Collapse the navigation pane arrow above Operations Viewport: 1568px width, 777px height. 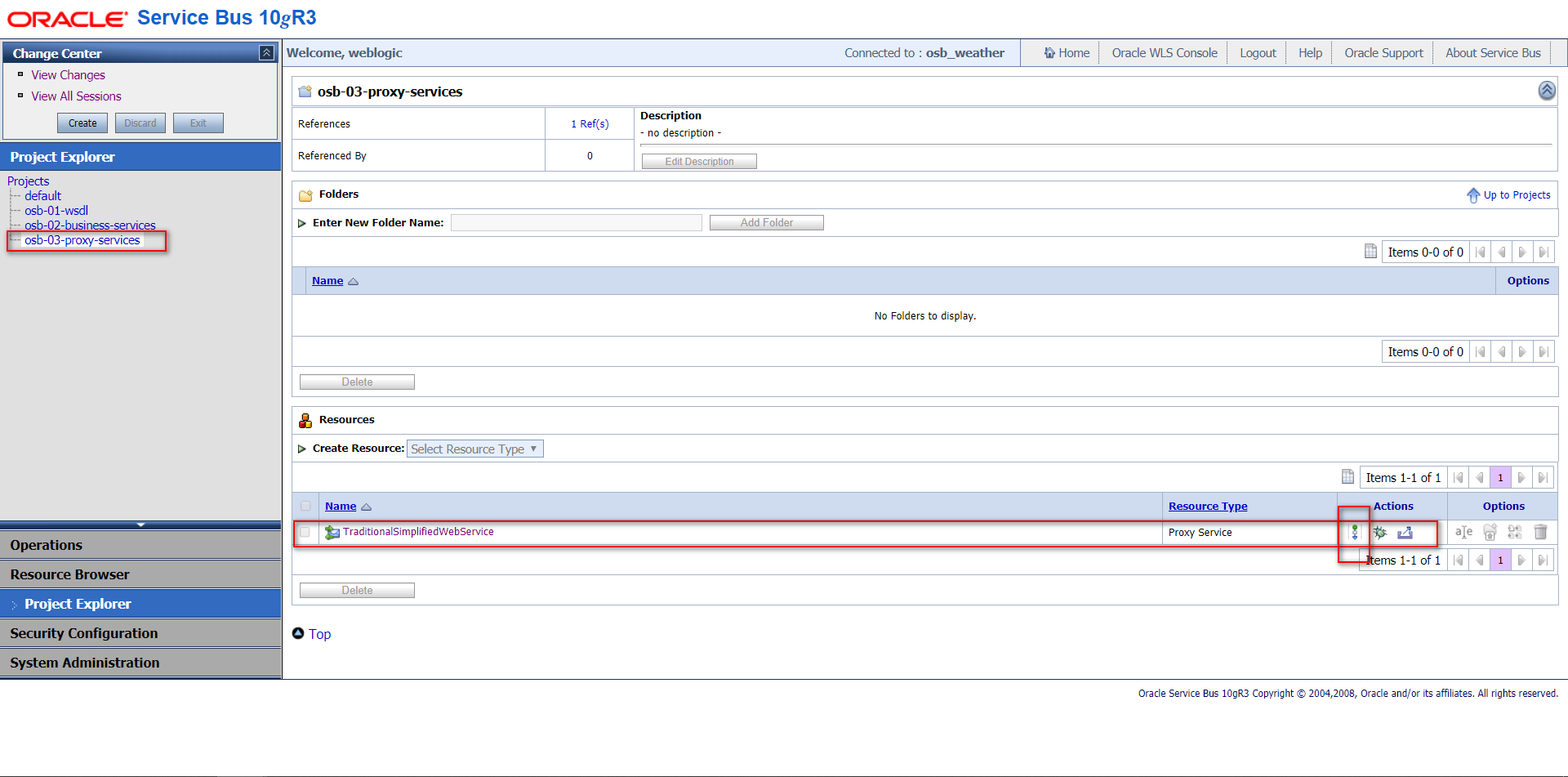click(140, 525)
